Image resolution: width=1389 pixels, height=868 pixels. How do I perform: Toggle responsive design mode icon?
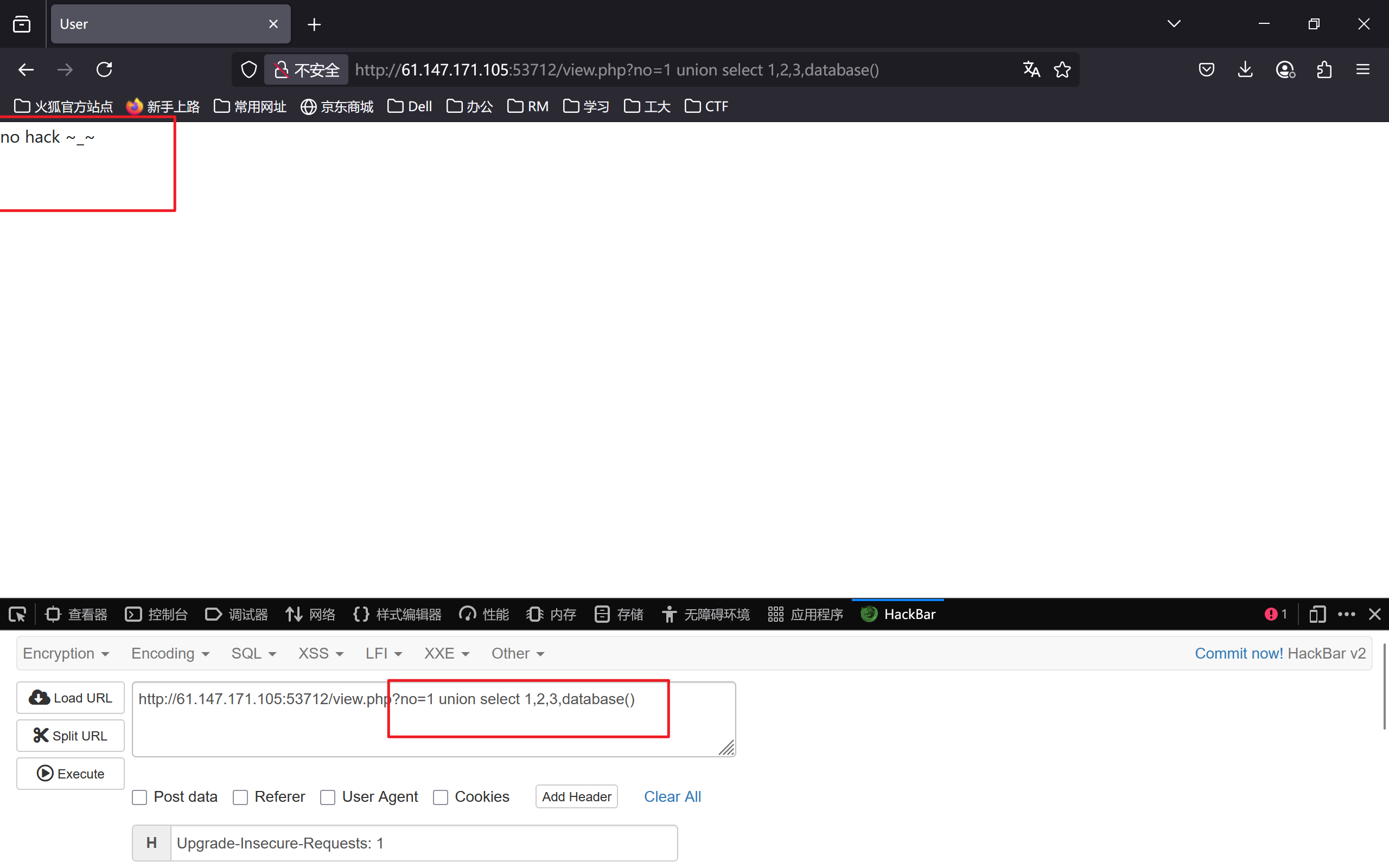(1317, 614)
